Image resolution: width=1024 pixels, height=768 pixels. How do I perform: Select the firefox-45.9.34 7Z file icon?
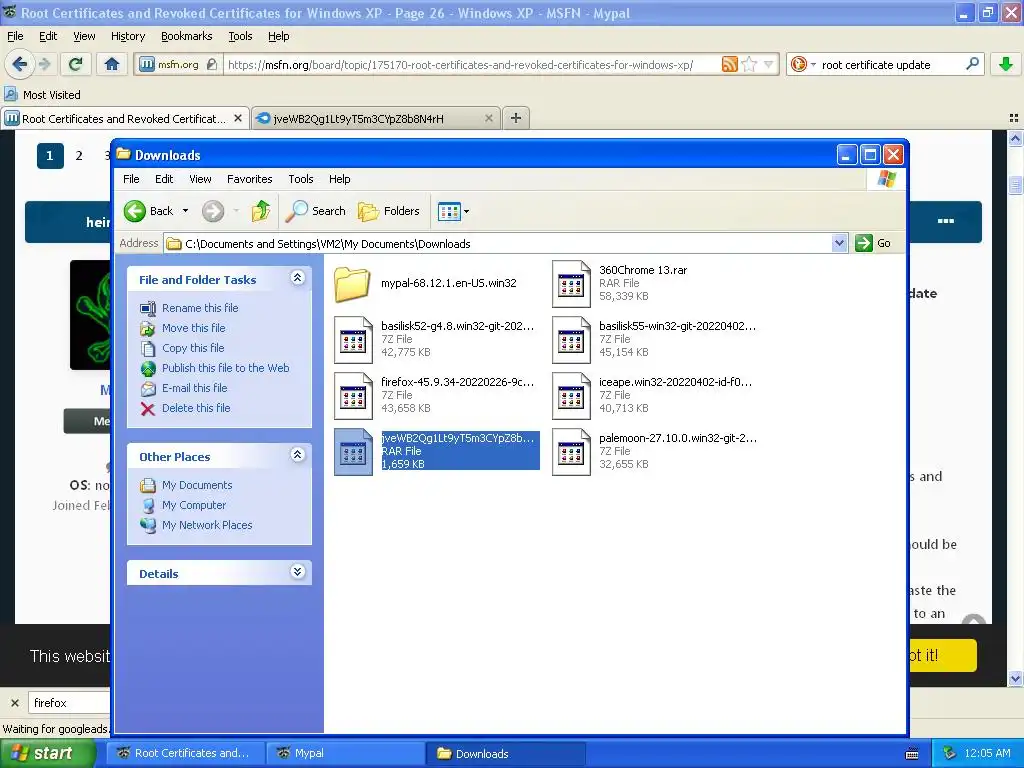(x=353, y=396)
